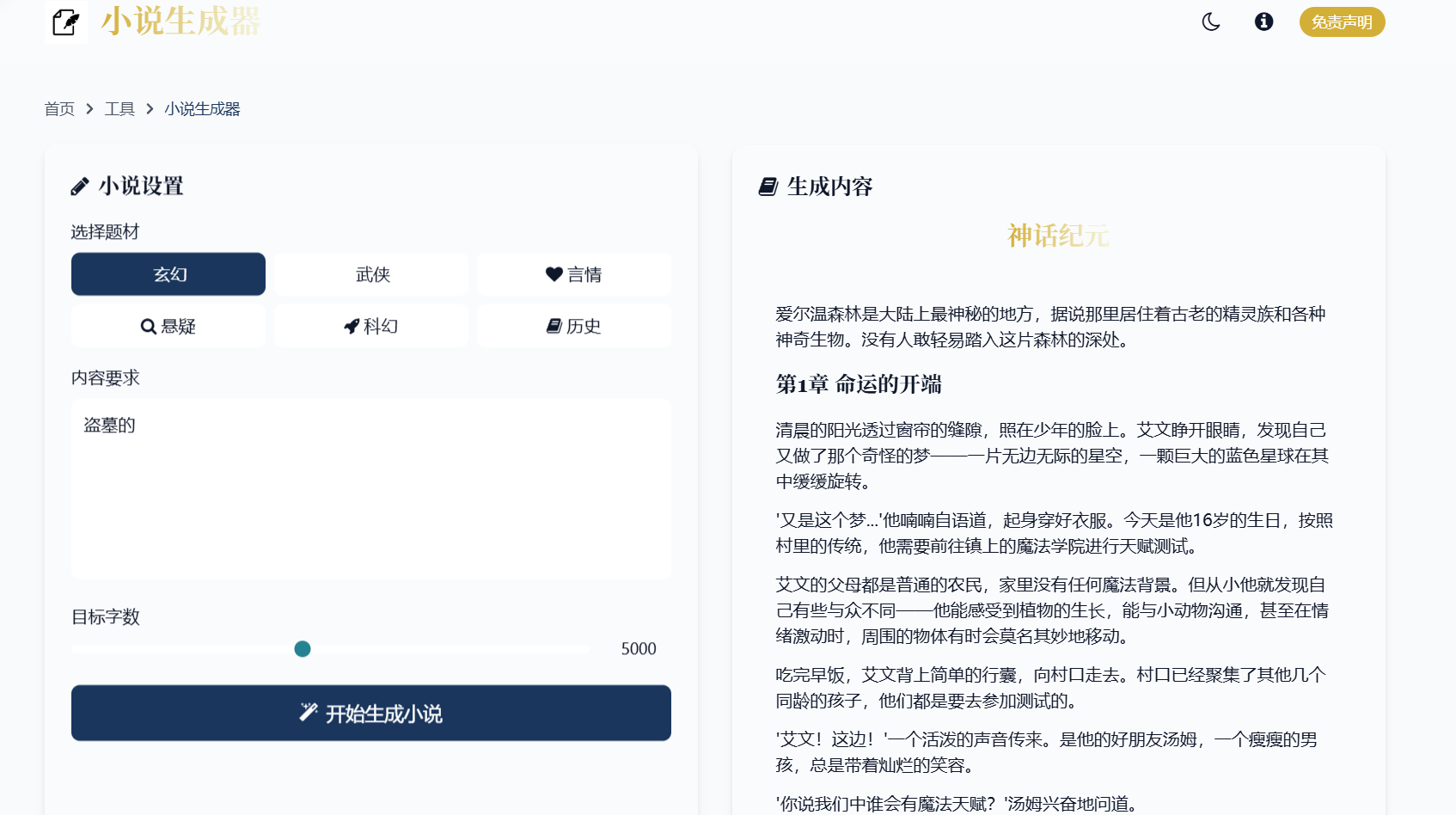
Task: Click the pencil icon beside 小说设置
Action: 80,187
